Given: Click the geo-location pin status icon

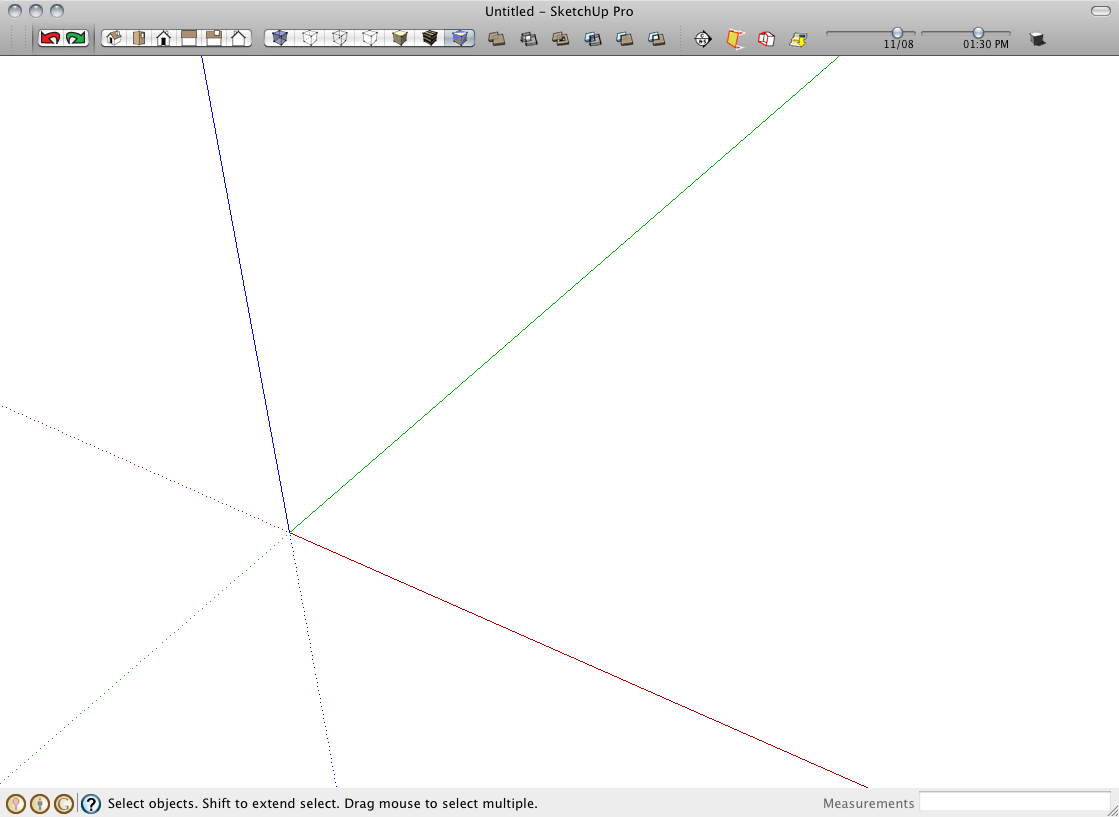Looking at the screenshot, I should coord(16,804).
